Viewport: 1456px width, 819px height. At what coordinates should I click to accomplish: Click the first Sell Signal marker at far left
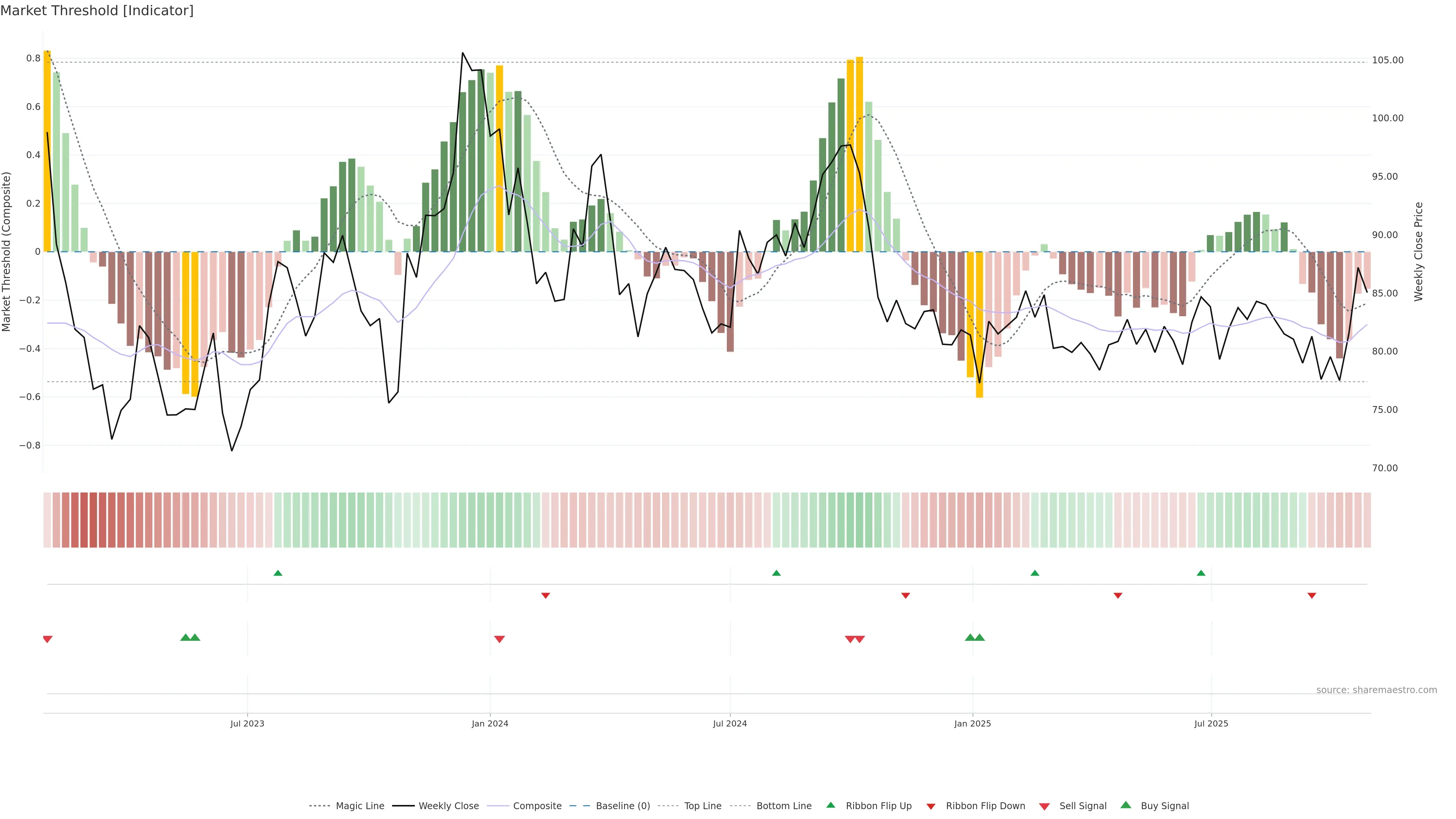point(47,639)
